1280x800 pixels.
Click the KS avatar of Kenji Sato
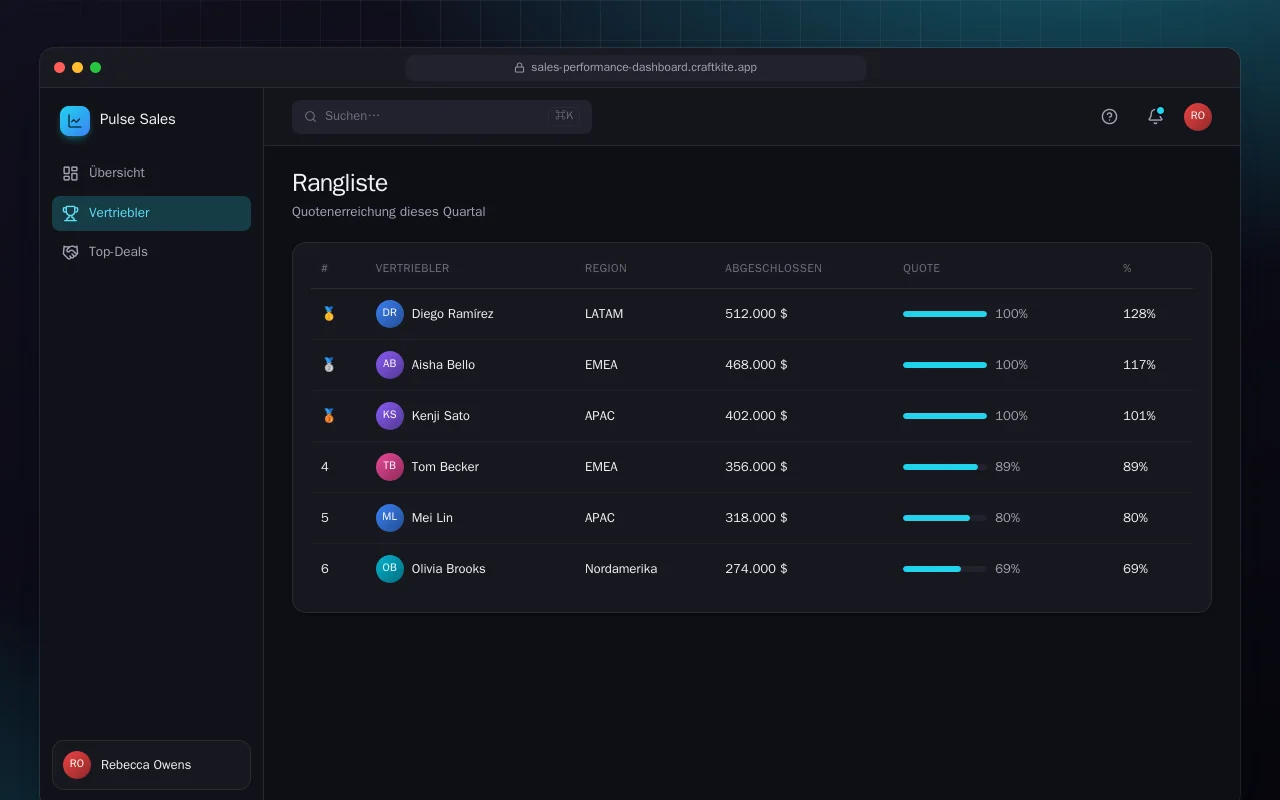coord(390,416)
